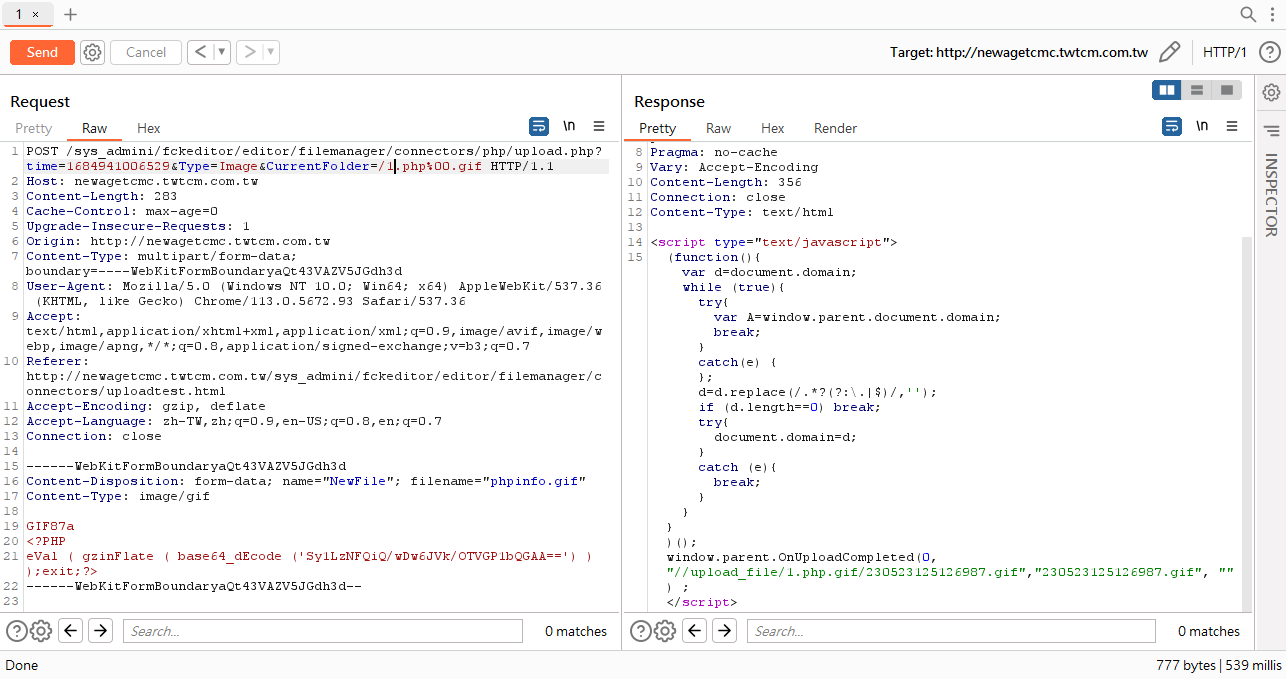Open the top-right kebab menu
1286x679 pixels.
click(x=1271, y=14)
